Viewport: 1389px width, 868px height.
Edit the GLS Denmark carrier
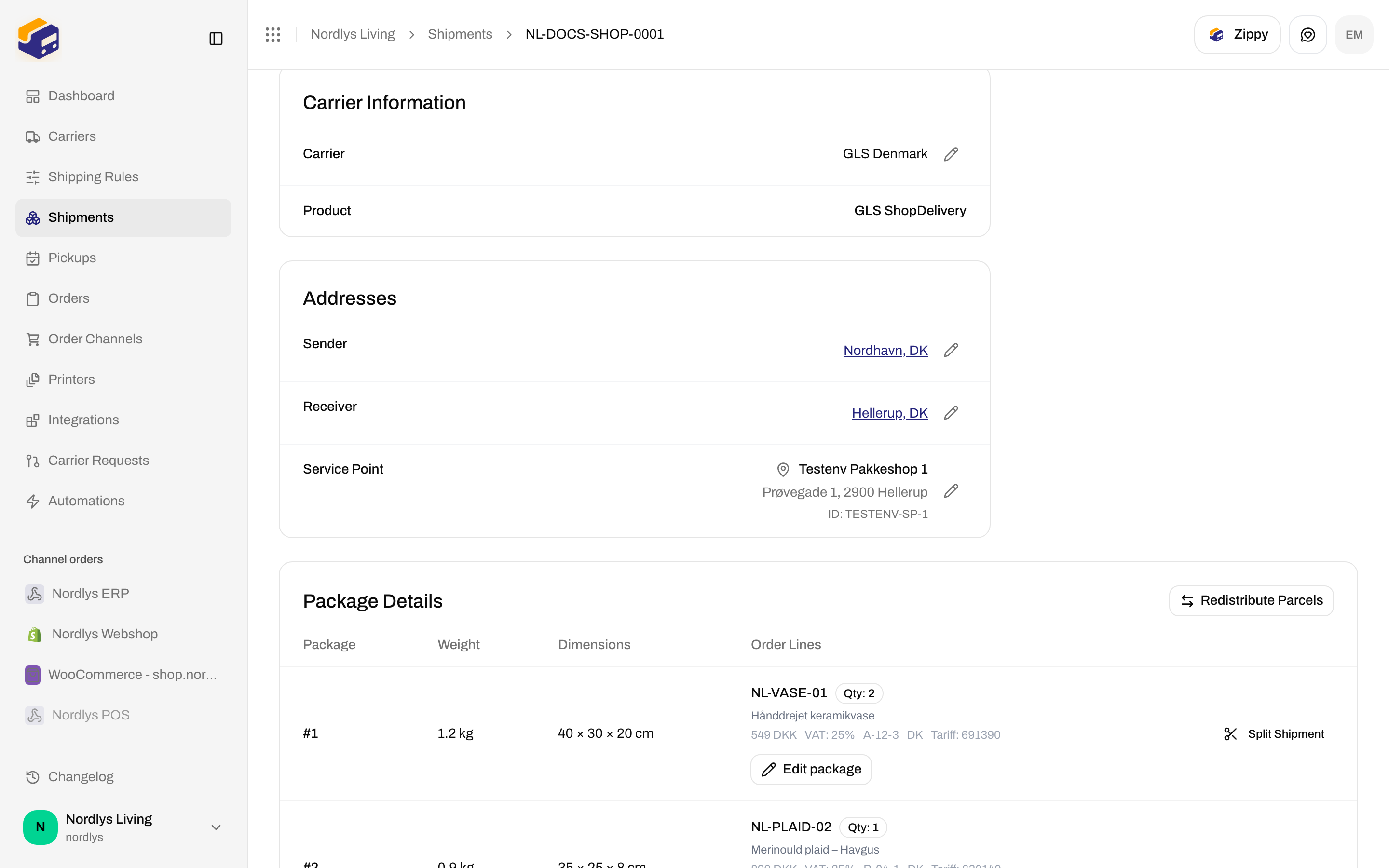coord(951,154)
